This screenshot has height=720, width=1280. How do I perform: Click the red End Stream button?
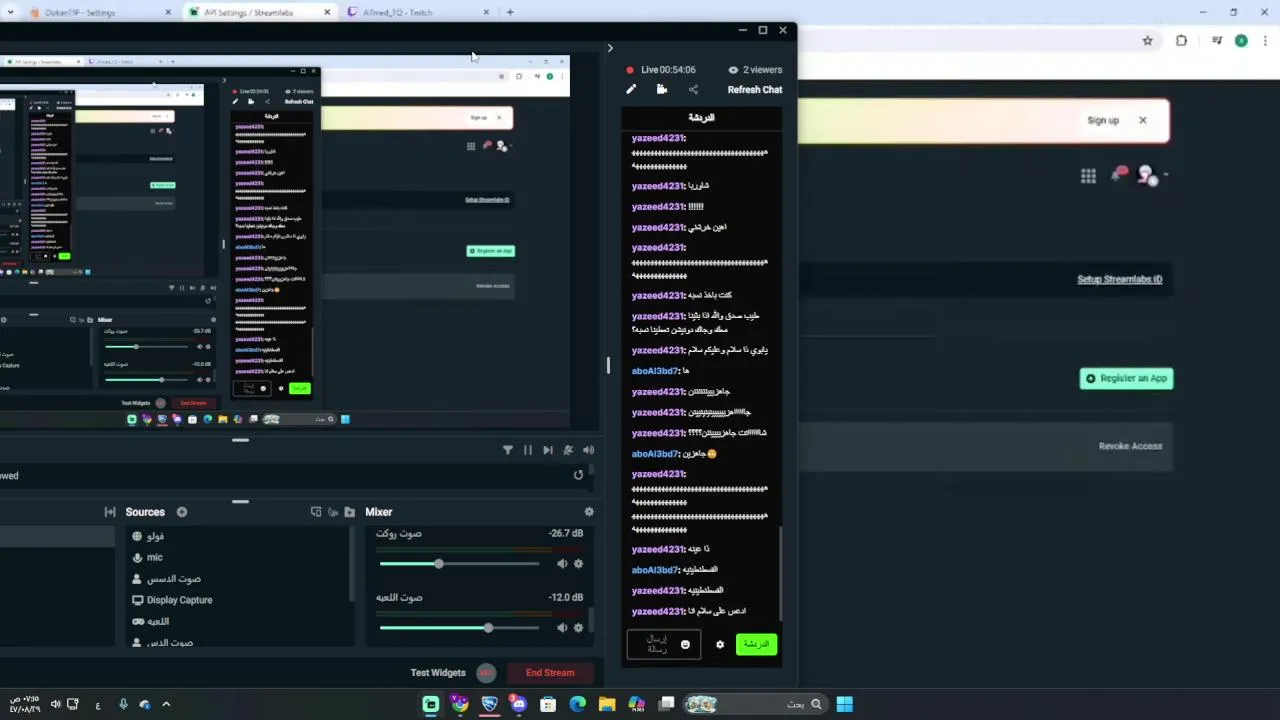tap(550, 673)
